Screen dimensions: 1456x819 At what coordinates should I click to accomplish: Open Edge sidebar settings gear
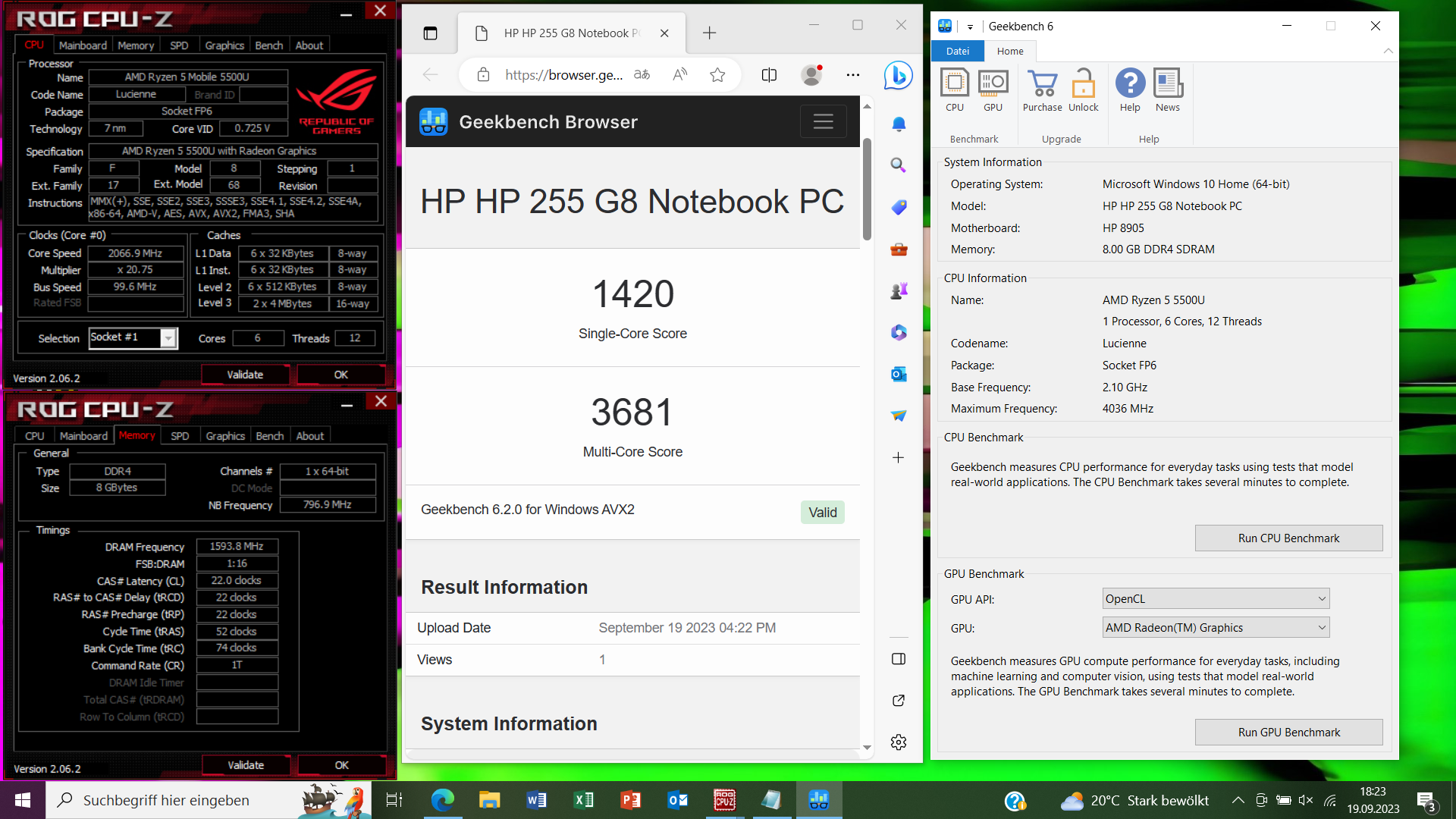coord(899,742)
